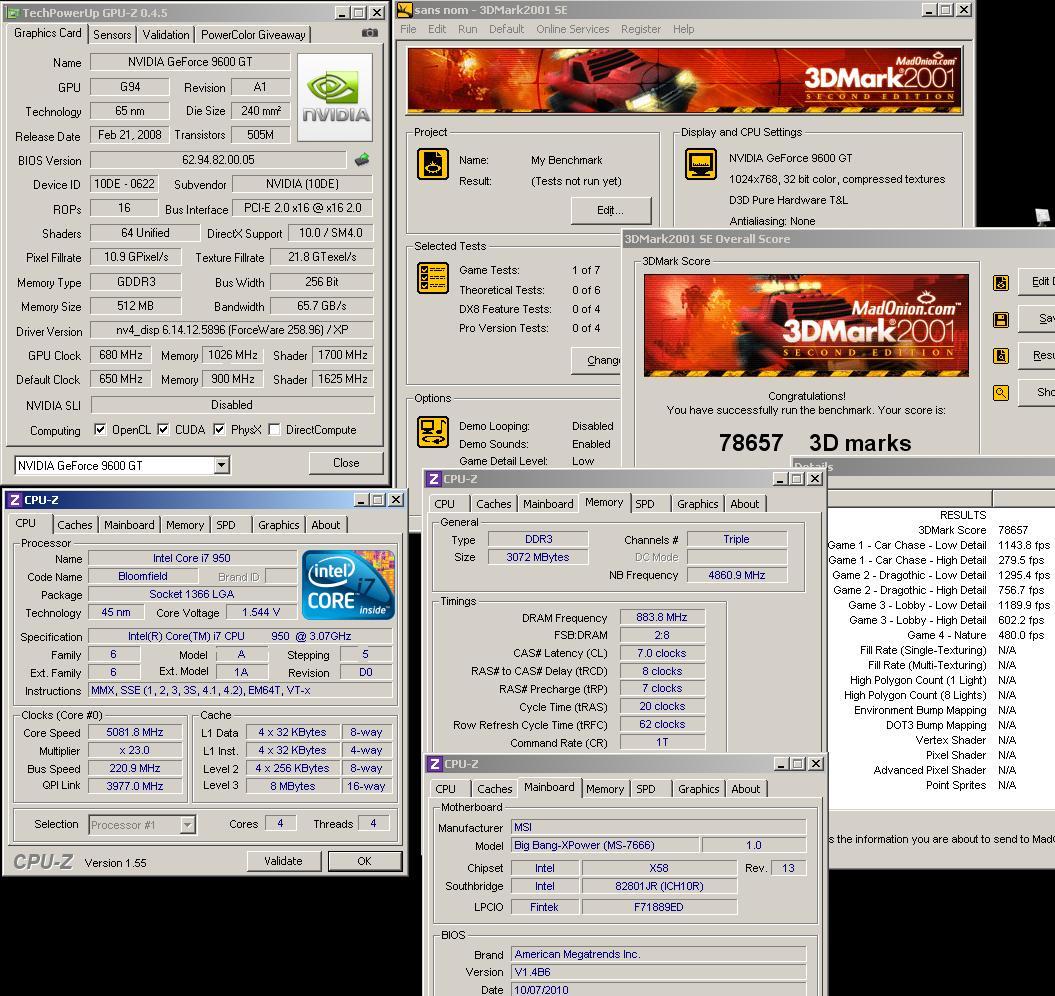Click the floppy disk save icon in score window
This screenshot has width=1055, height=996.
point(1001,320)
